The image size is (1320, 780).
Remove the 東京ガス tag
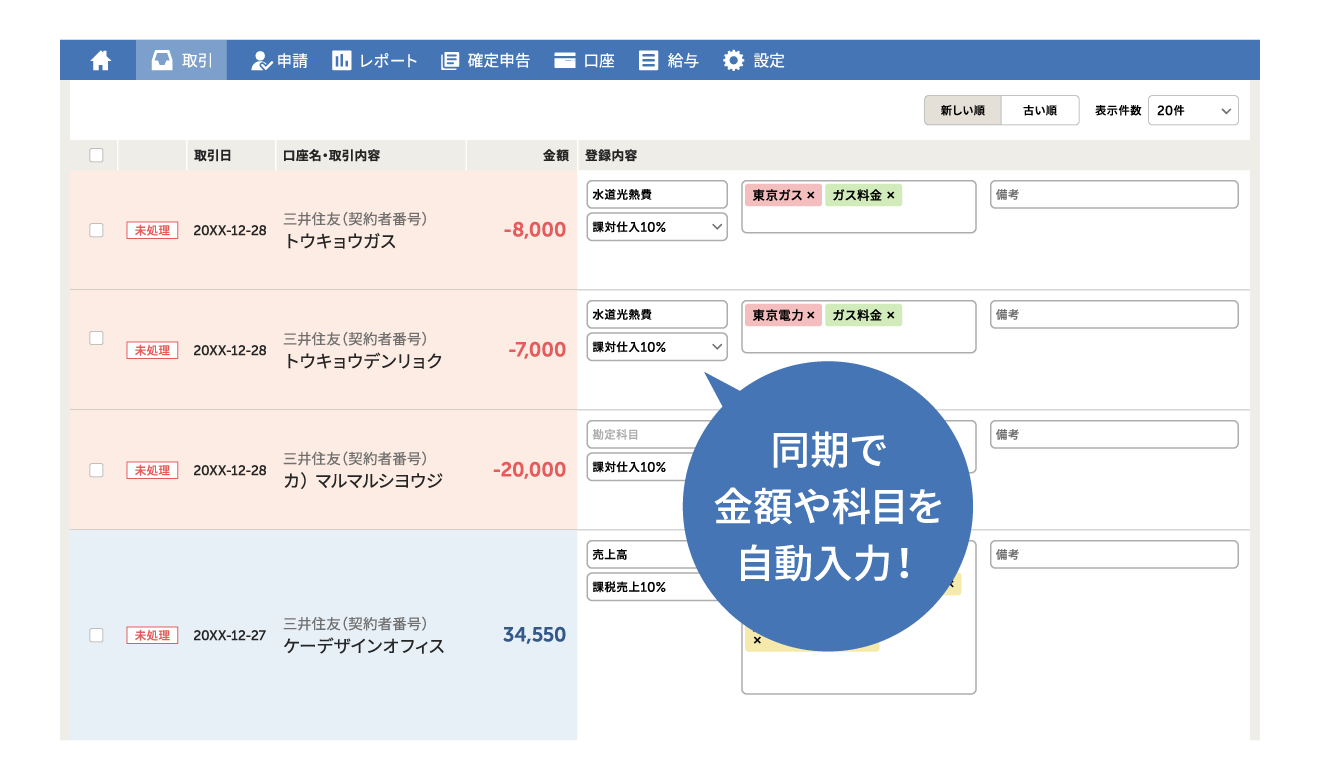pos(810,196)
